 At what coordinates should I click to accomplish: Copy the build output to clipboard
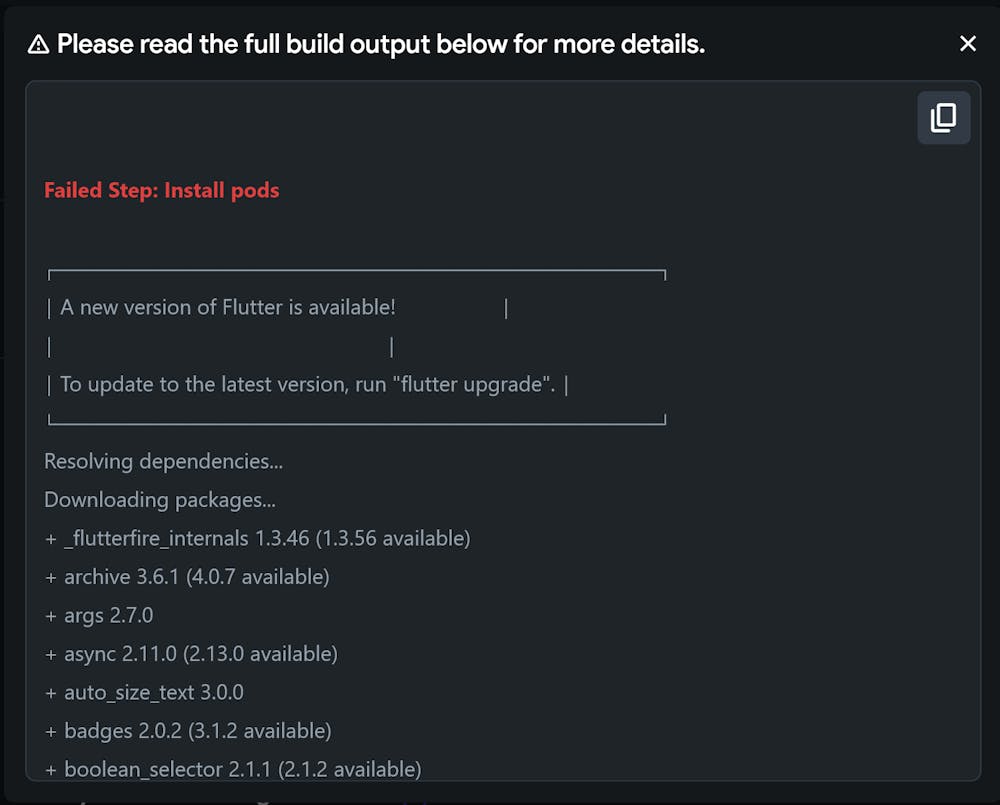click(x=943, y=118)
